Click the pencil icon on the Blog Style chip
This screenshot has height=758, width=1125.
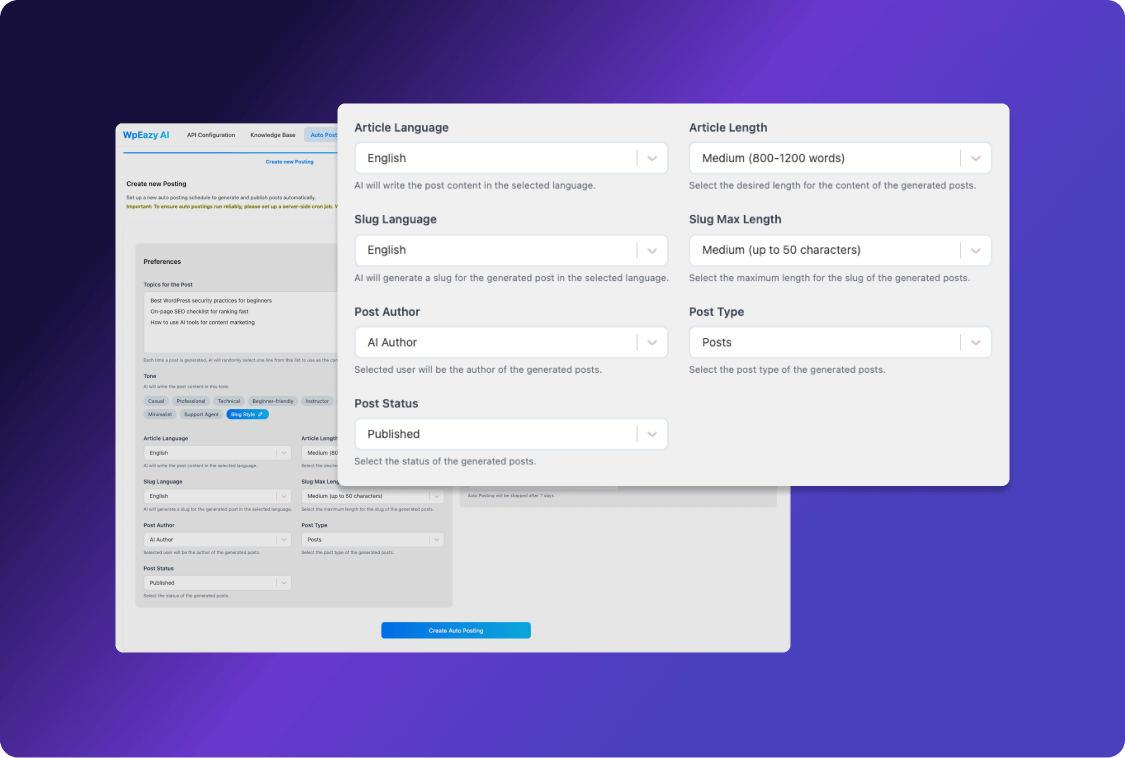[x=261, y=414]
